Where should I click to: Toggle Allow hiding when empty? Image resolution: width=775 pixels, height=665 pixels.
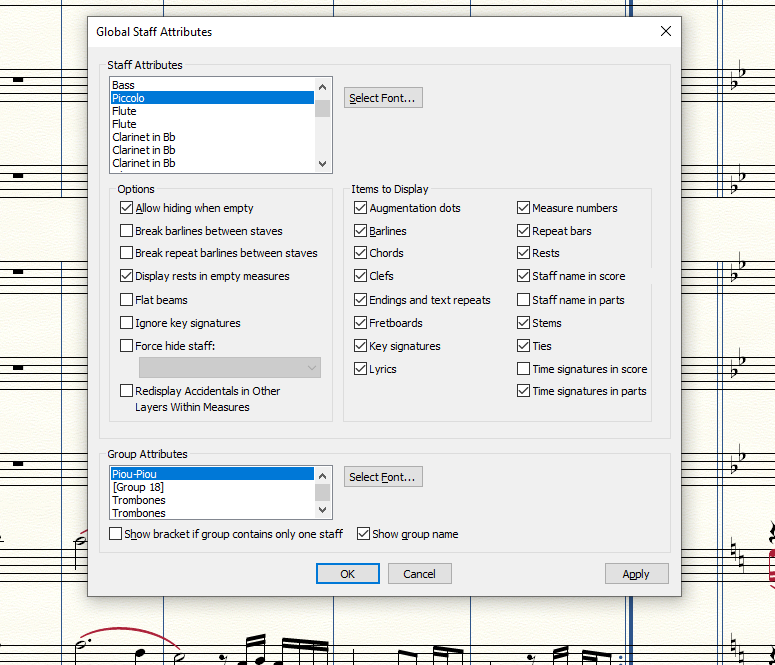coord(127,208)
